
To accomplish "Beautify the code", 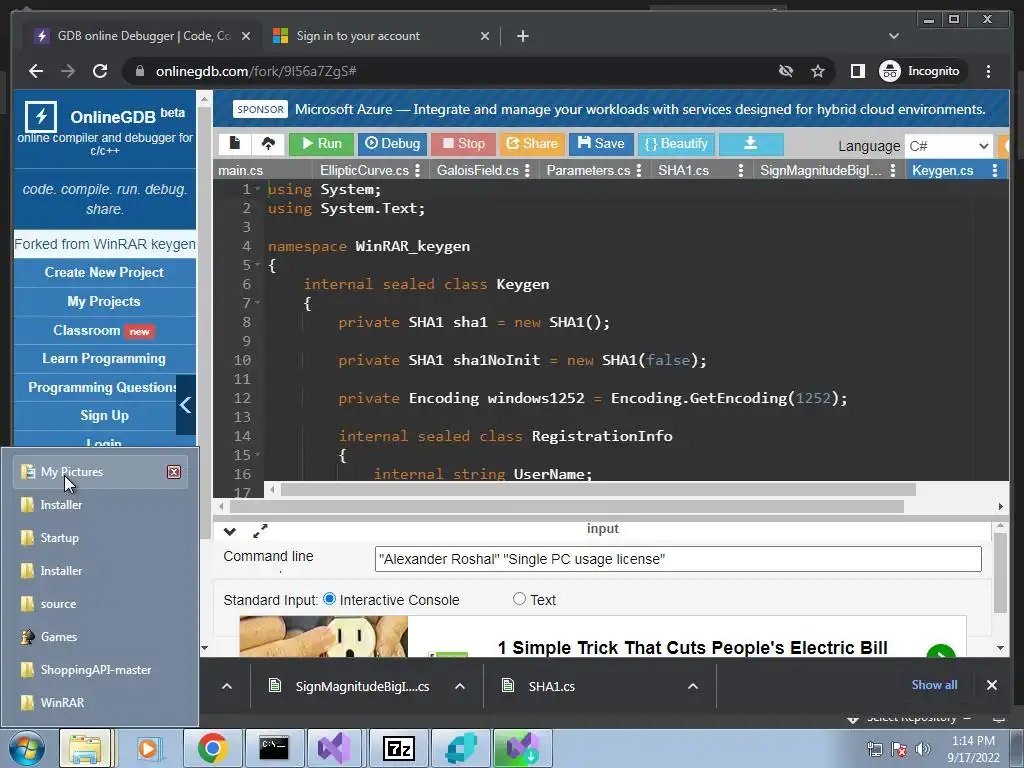I will pos(676,144).
